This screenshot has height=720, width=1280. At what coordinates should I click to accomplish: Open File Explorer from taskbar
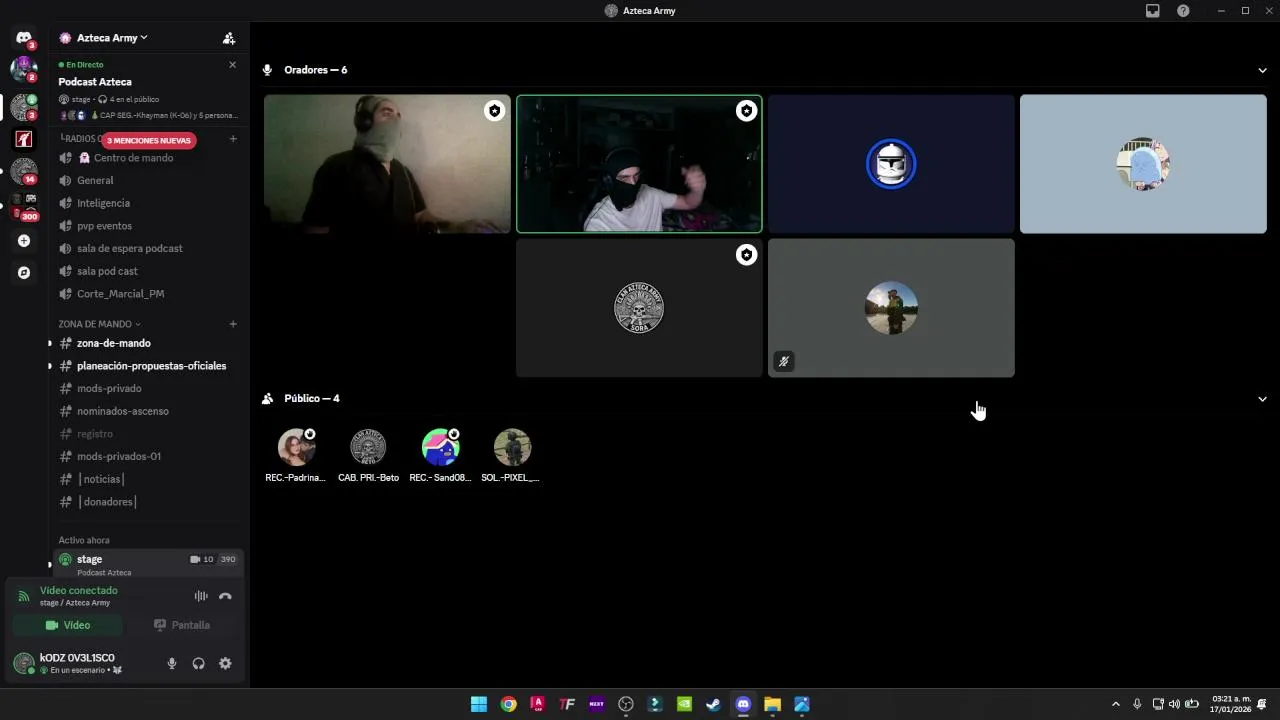pos(772,704)
